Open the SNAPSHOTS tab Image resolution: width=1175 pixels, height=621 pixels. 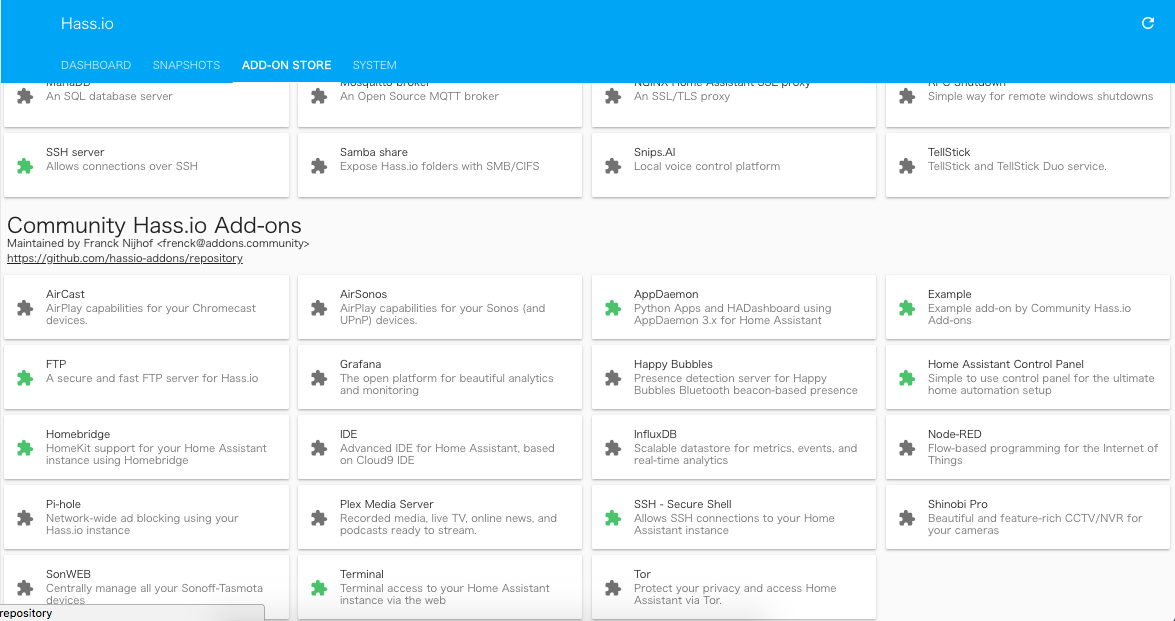pyautogui.click(x=186, y=65)
